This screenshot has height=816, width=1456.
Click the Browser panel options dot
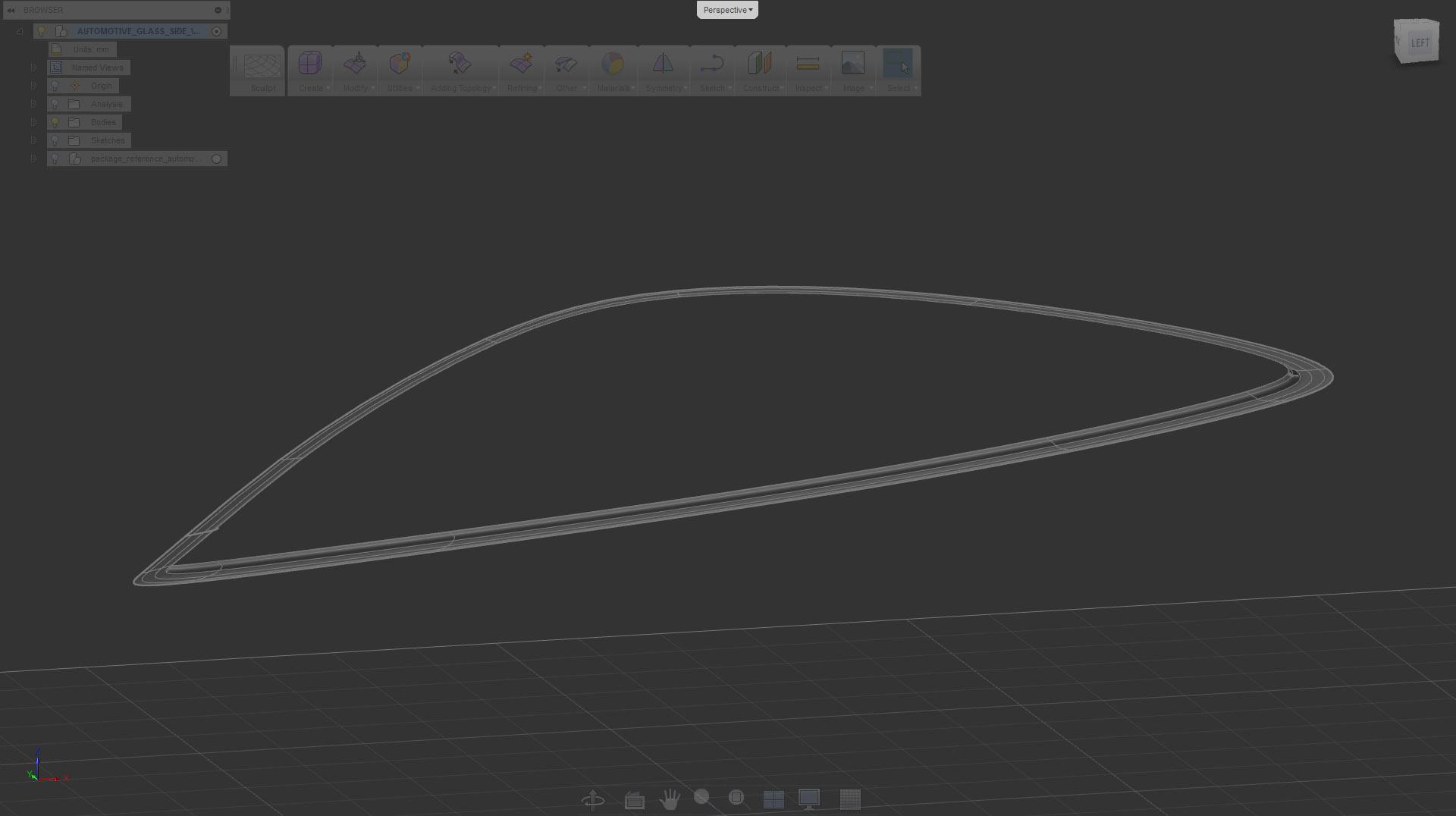pos(218,10)
